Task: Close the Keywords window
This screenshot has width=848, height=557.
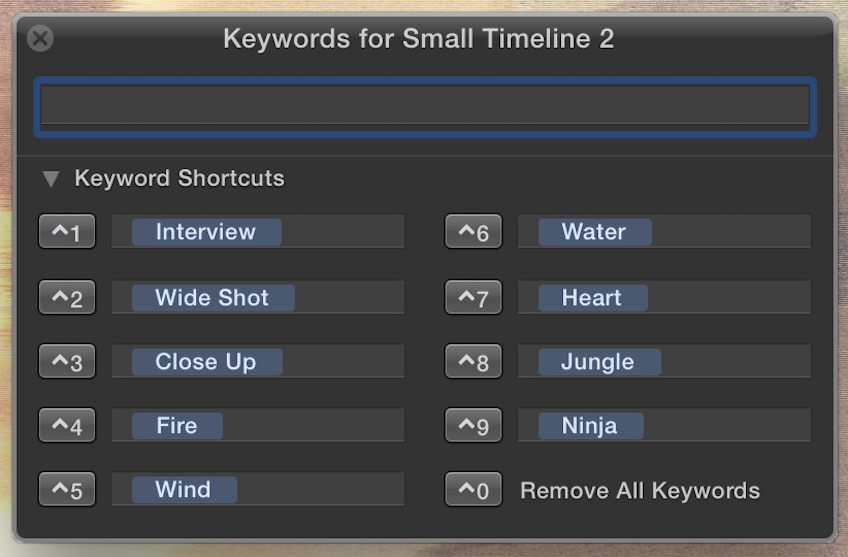Action: click(x=40, y=39)
